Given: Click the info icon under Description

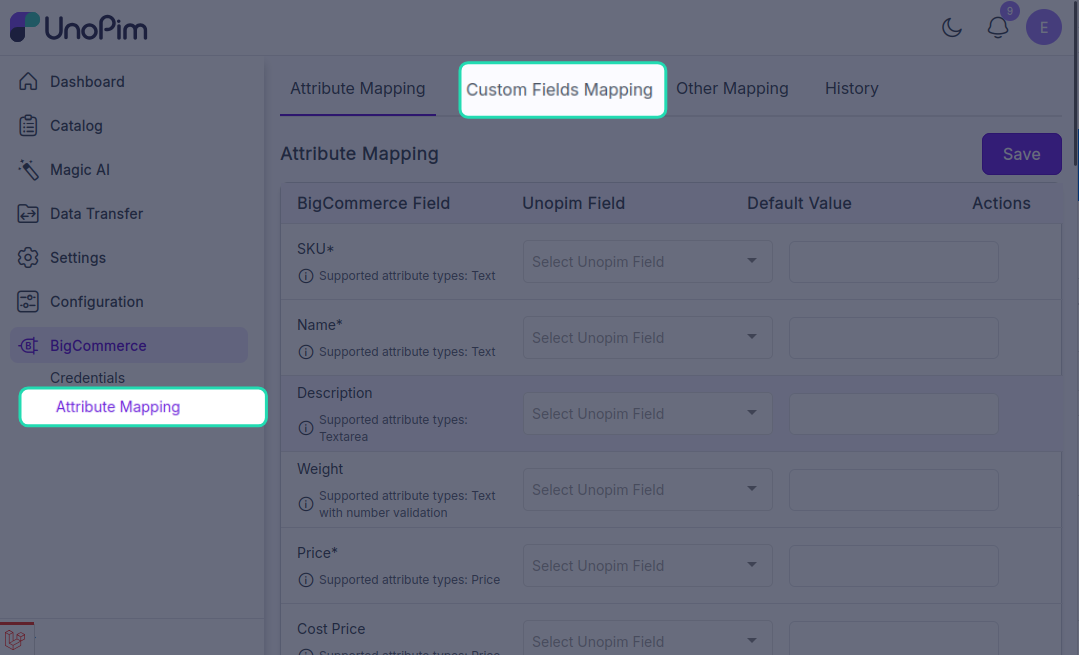Looking at the screenshot, I should tap(306, 428).
